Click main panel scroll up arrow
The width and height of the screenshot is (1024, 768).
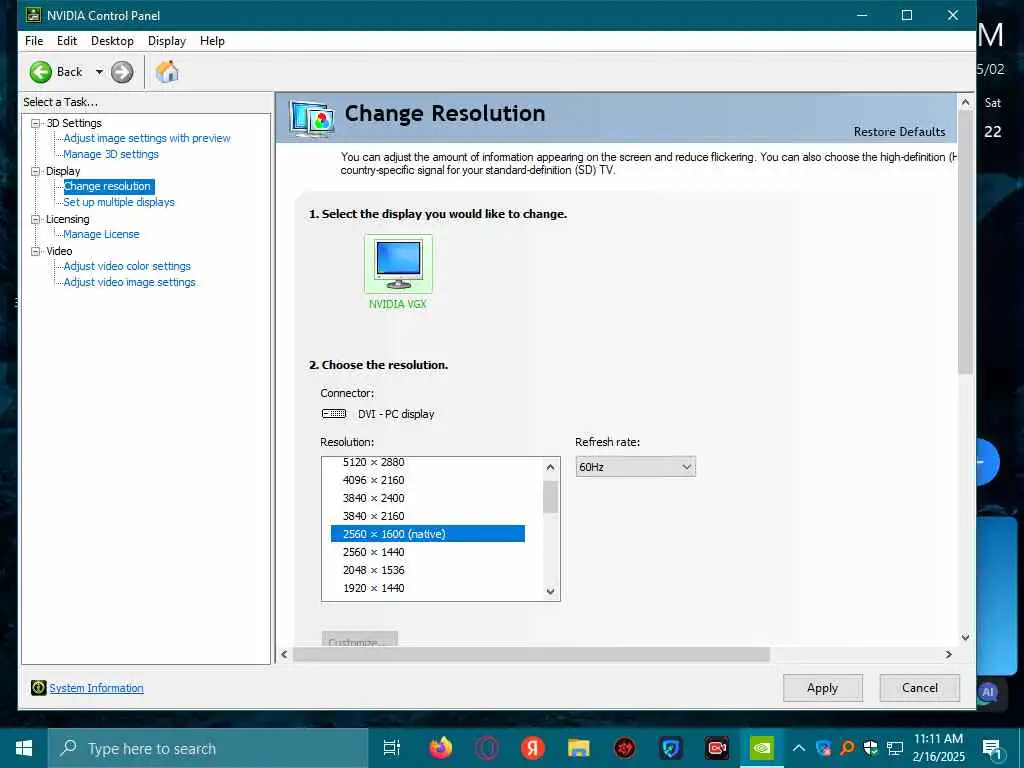tap(965, 103)
